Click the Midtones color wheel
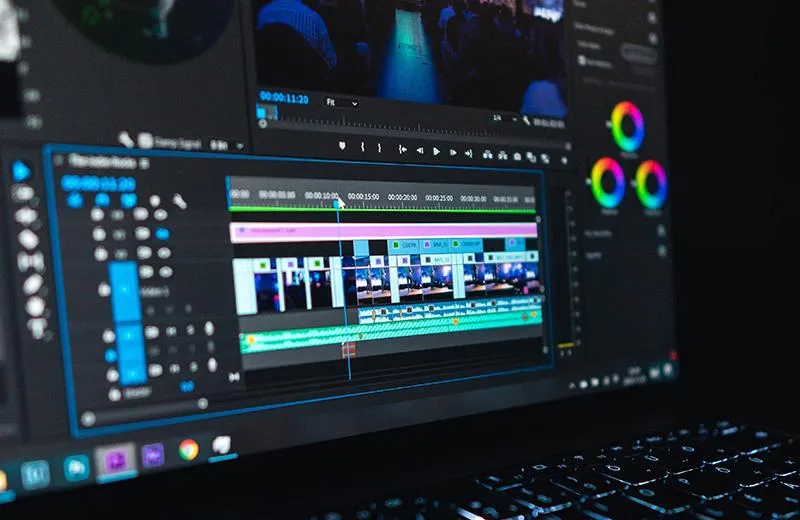Screen dimensions: 800x520 pos(628,127)
